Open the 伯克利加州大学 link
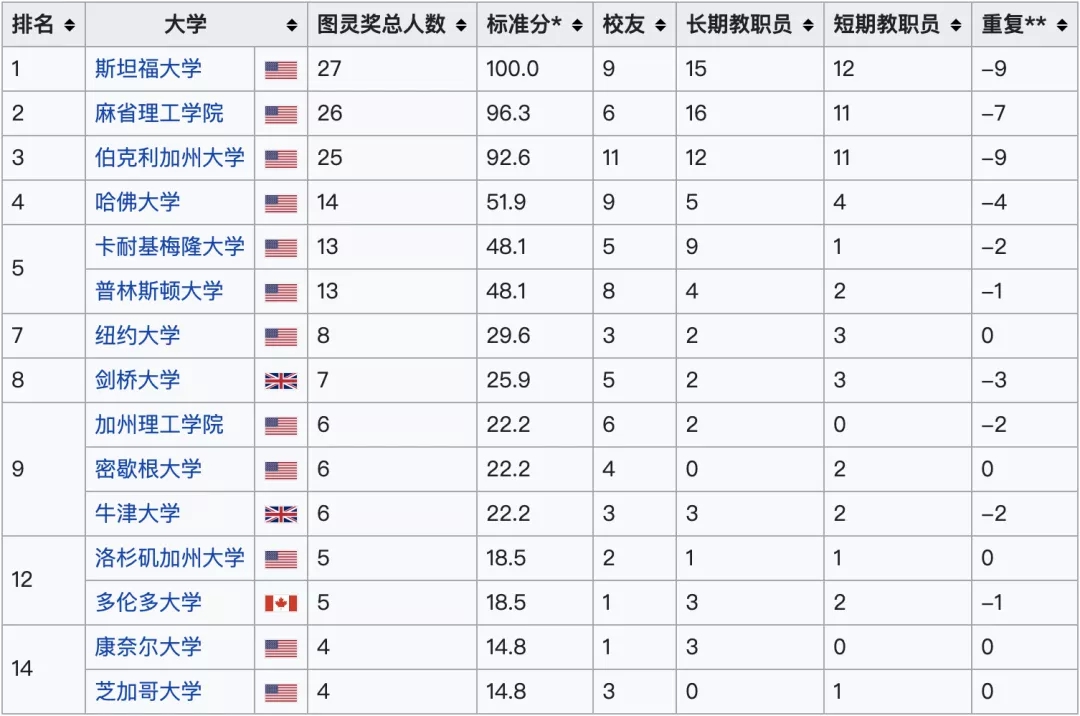Screen dimensions: 1080x716 (x=169, y=158)
